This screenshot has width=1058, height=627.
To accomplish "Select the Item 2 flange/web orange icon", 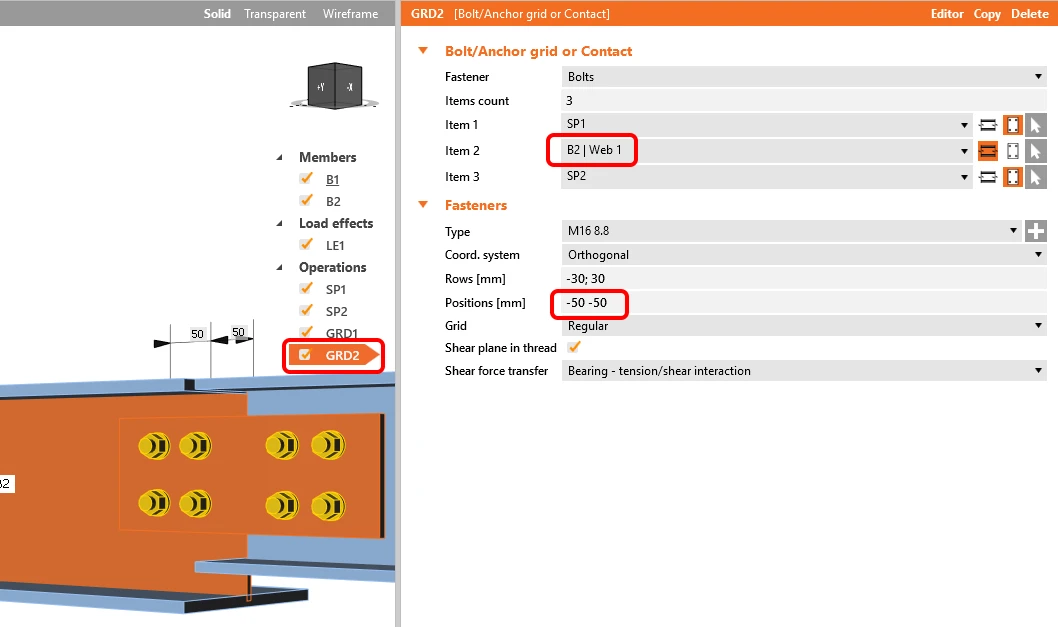I will tap(988, 151).
